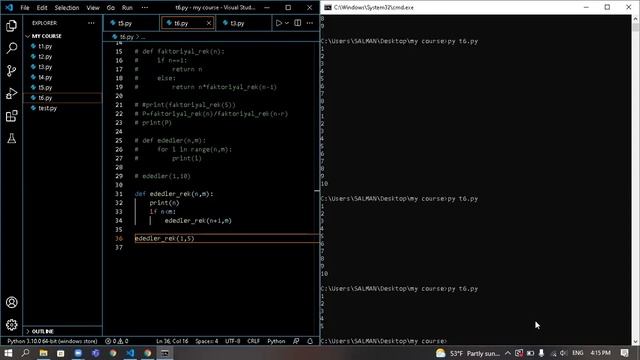Open the Accounts icon in activity bar
Screen dimensions: 640x360
point(11,302)
